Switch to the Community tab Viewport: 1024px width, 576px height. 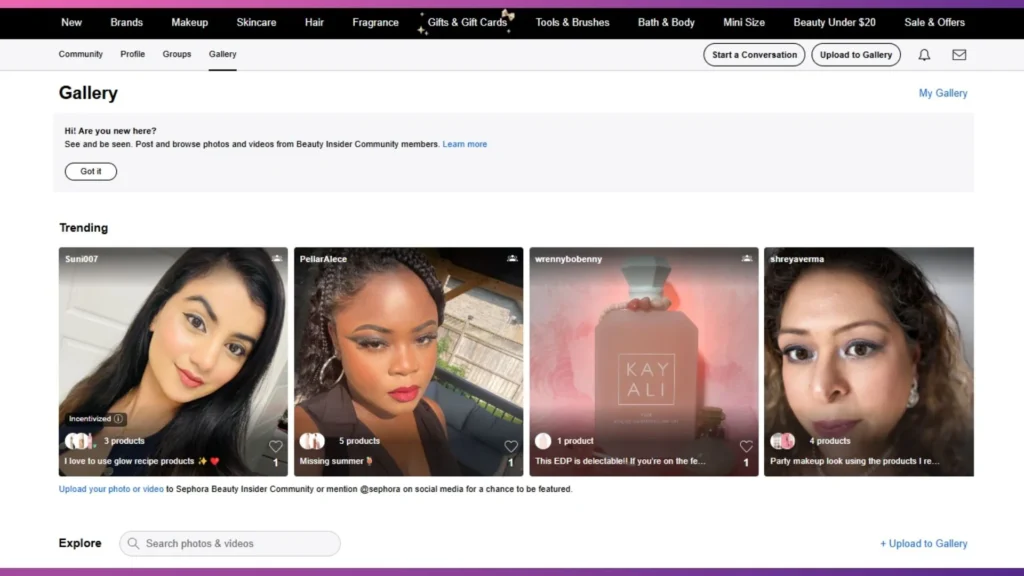80,54
